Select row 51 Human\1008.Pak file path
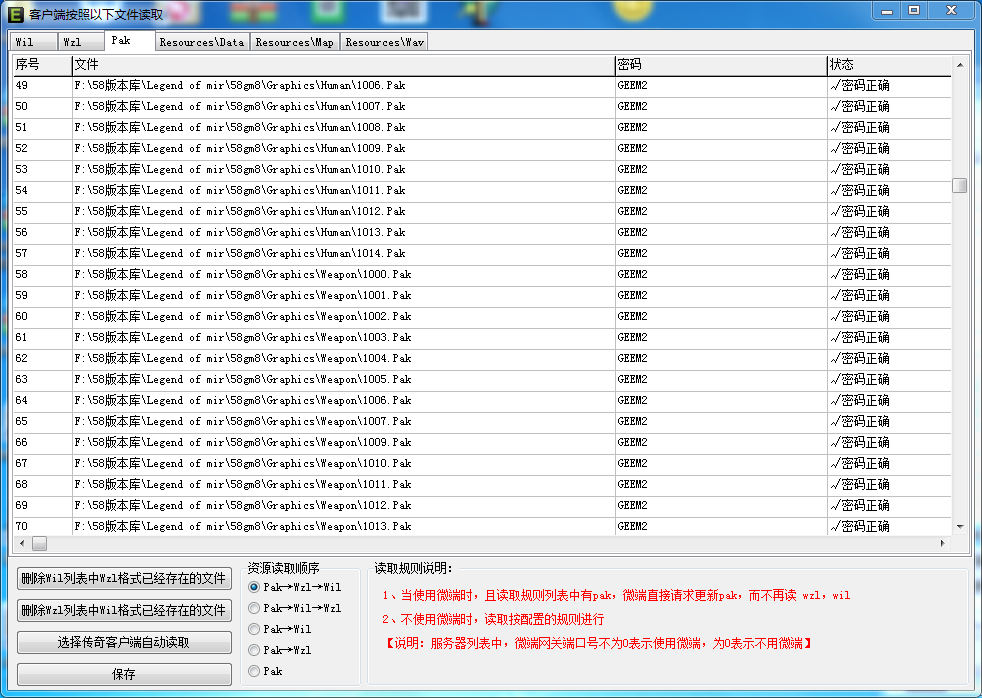Image resolution: width=982 pixels, height=698 pixels. [x=240, y=128]
